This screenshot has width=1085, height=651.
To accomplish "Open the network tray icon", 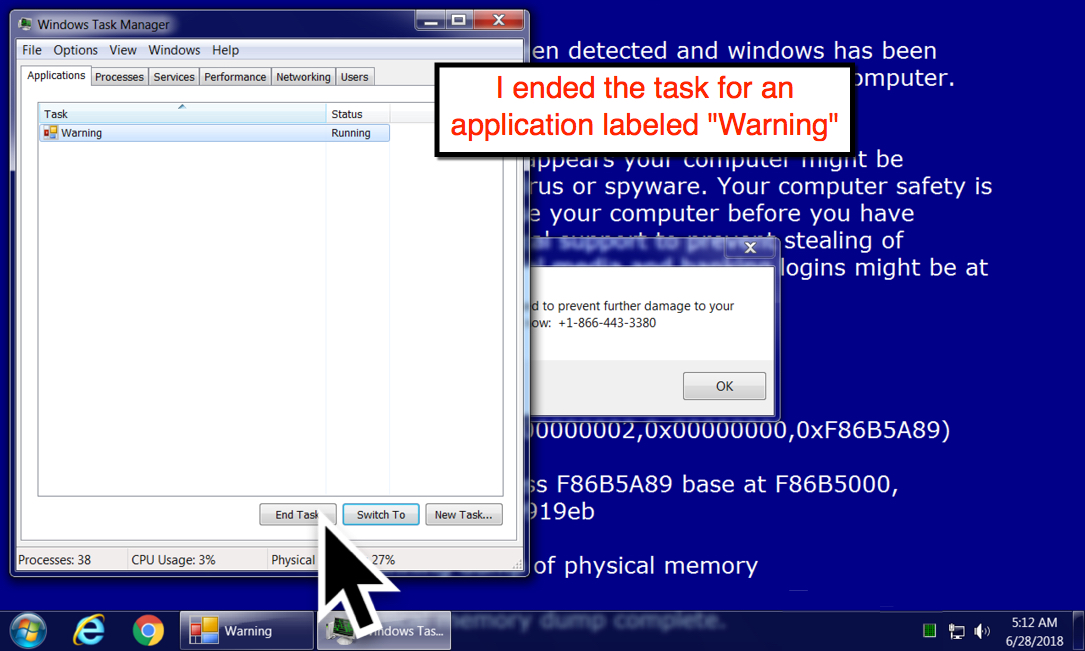I will point(956,631).
